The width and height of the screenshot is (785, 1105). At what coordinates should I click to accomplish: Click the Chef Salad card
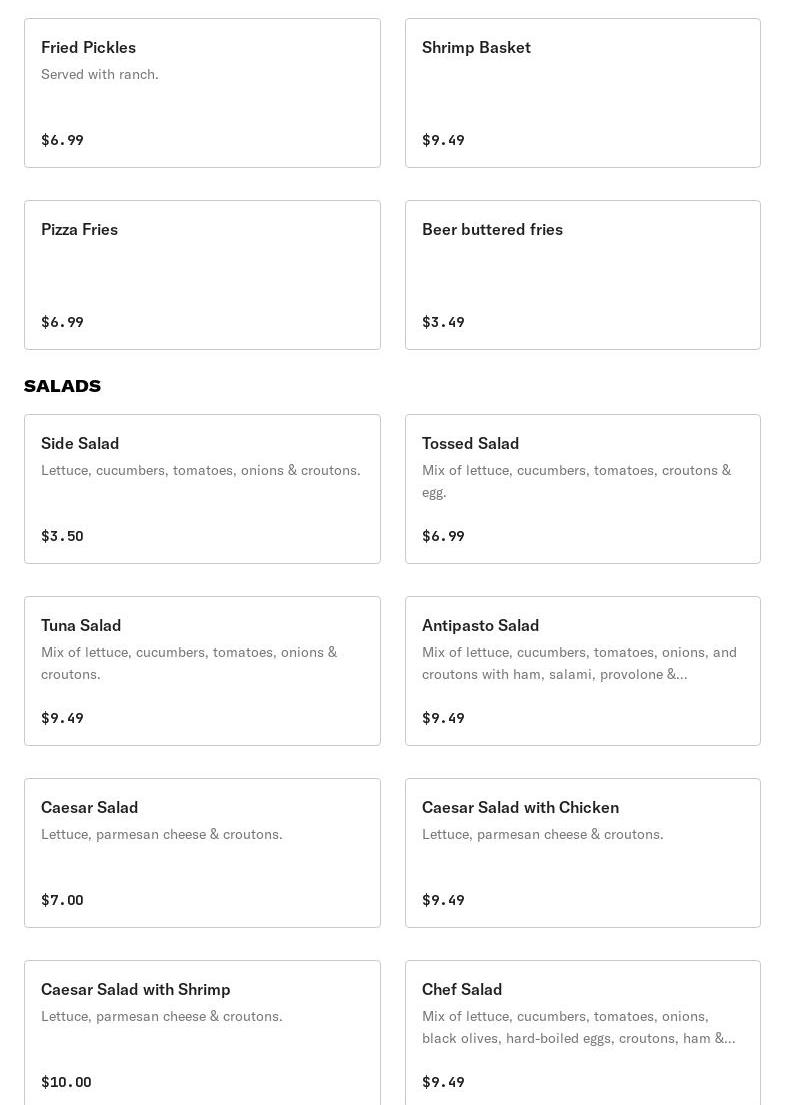point(582,1035)
